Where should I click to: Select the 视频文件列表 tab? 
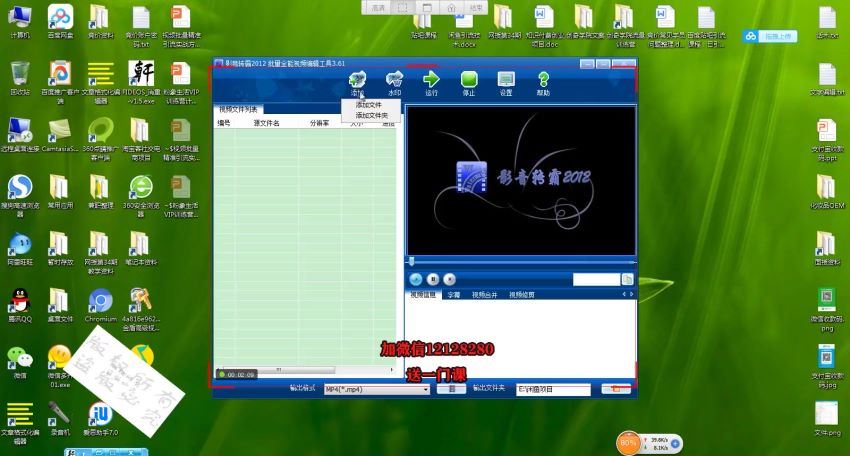point(238,109)
